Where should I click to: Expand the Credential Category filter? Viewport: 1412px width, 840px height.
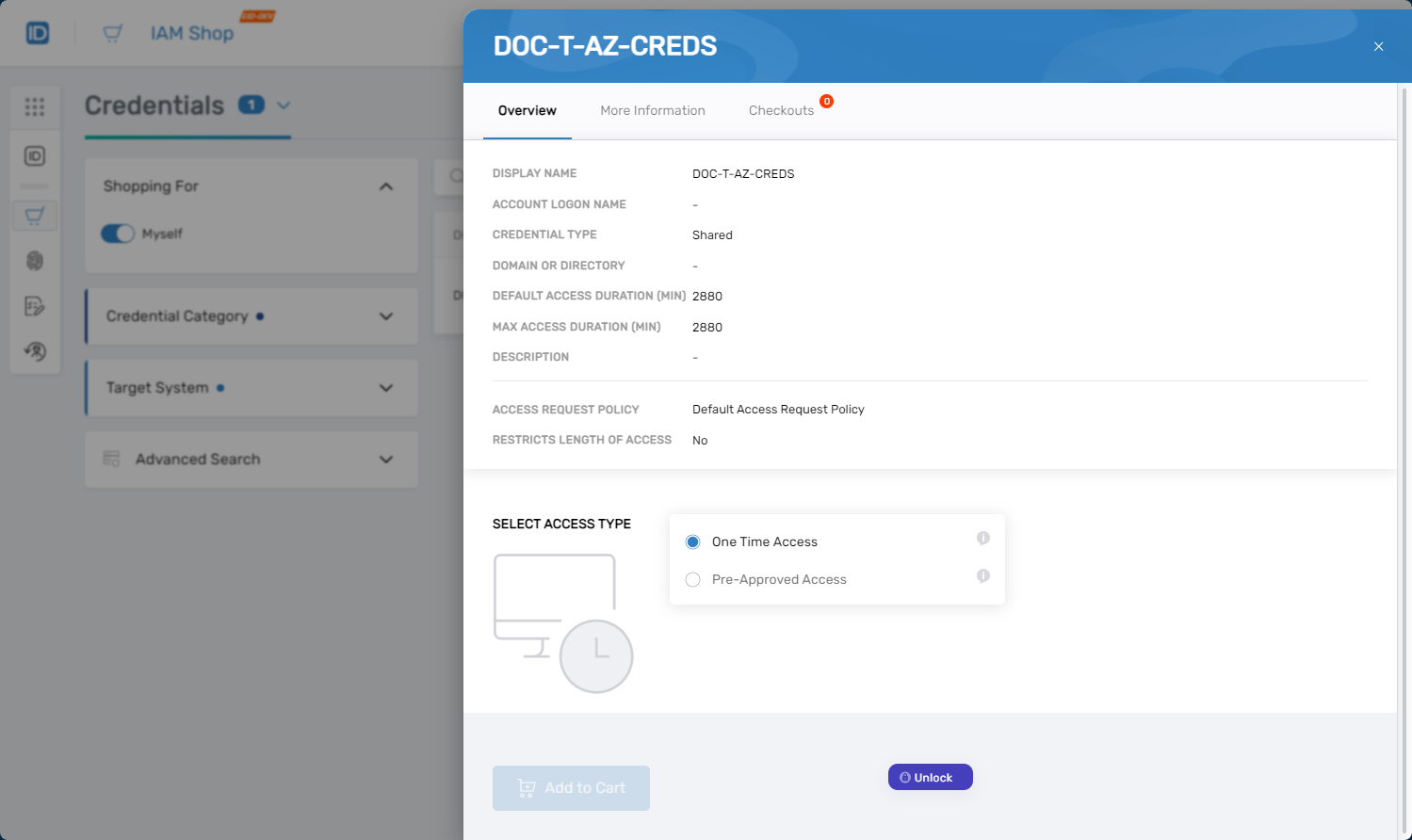[x=385, y=316]
